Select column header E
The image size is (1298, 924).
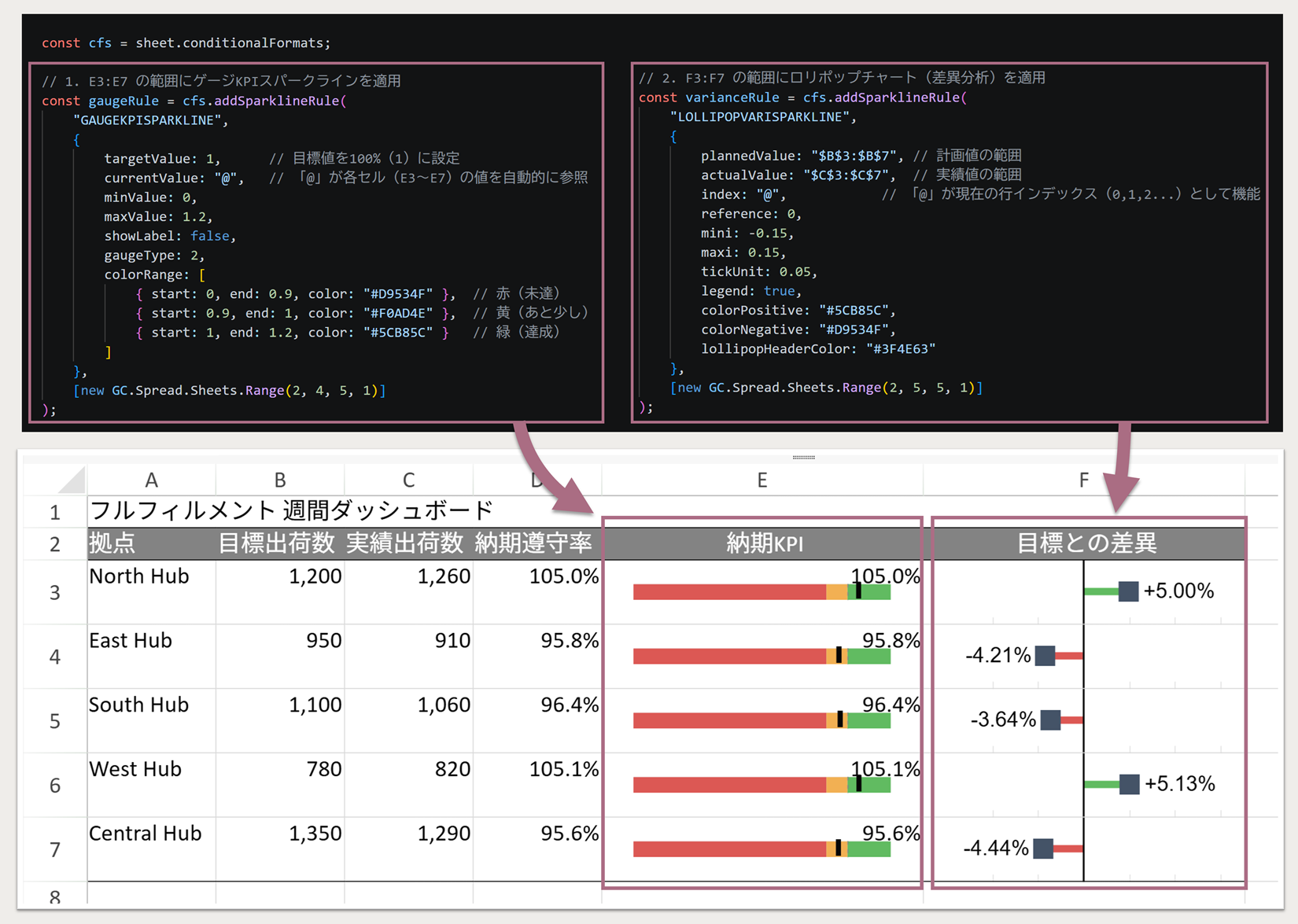[761, 480]
